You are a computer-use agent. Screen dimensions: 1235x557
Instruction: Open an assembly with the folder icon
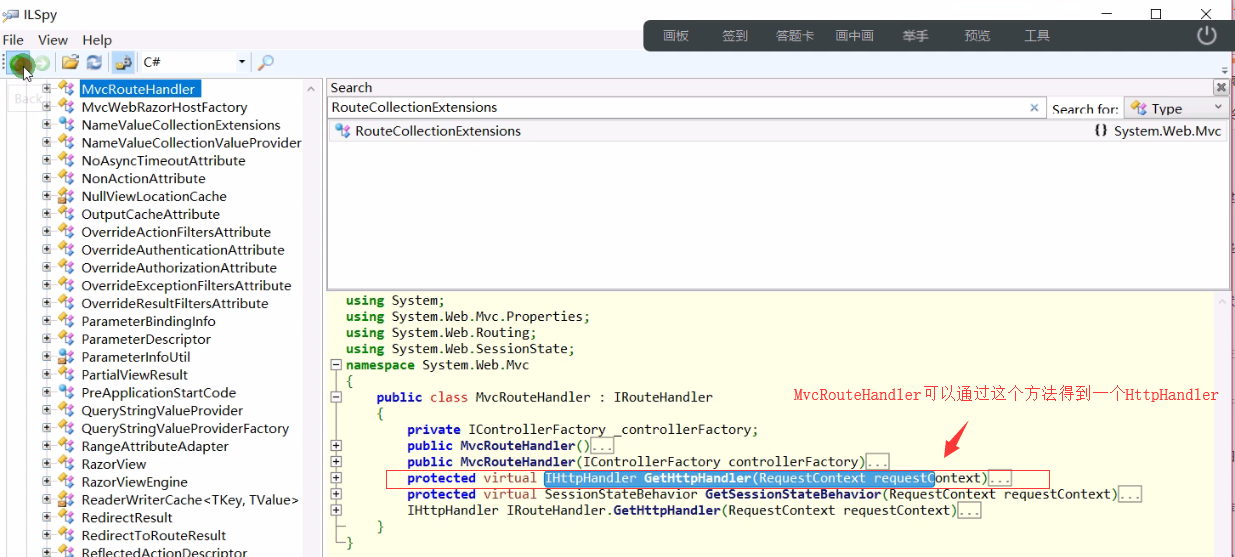coord(70,62)
